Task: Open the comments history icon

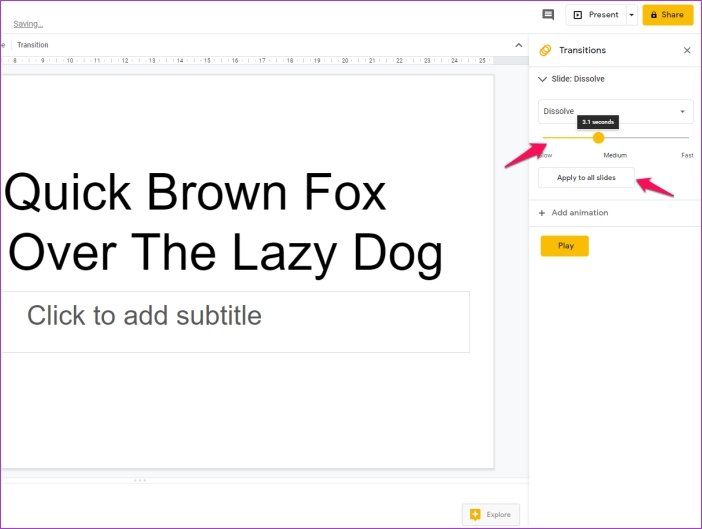Action: (x=548, y=15)
